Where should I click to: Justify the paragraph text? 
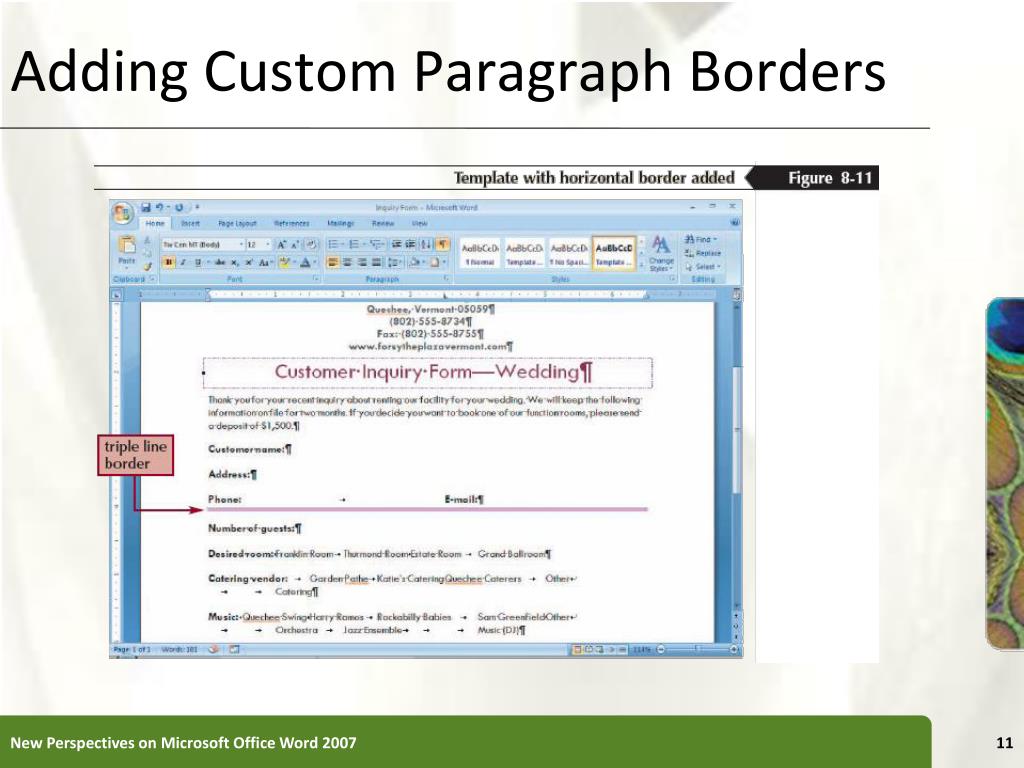(x=376, y=262)
